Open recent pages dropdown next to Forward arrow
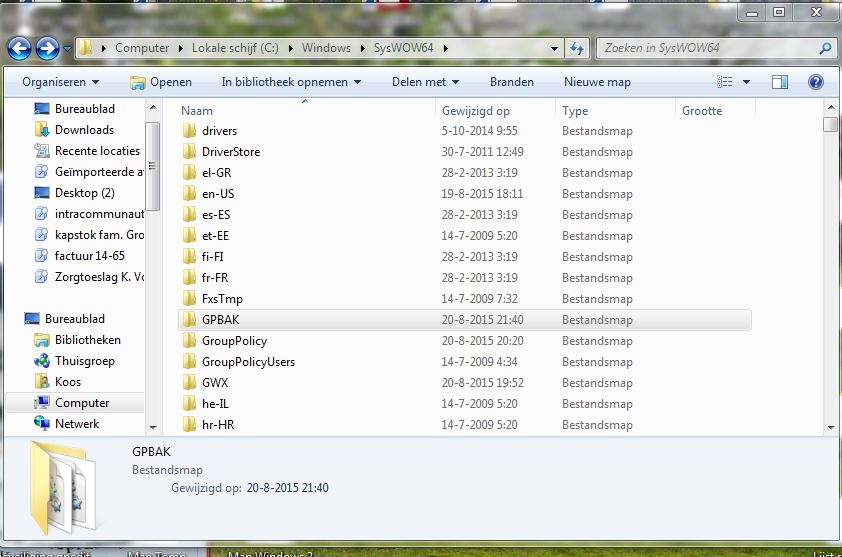The width and height of the screenshot is (842, 557). click(x=67, y=48)
